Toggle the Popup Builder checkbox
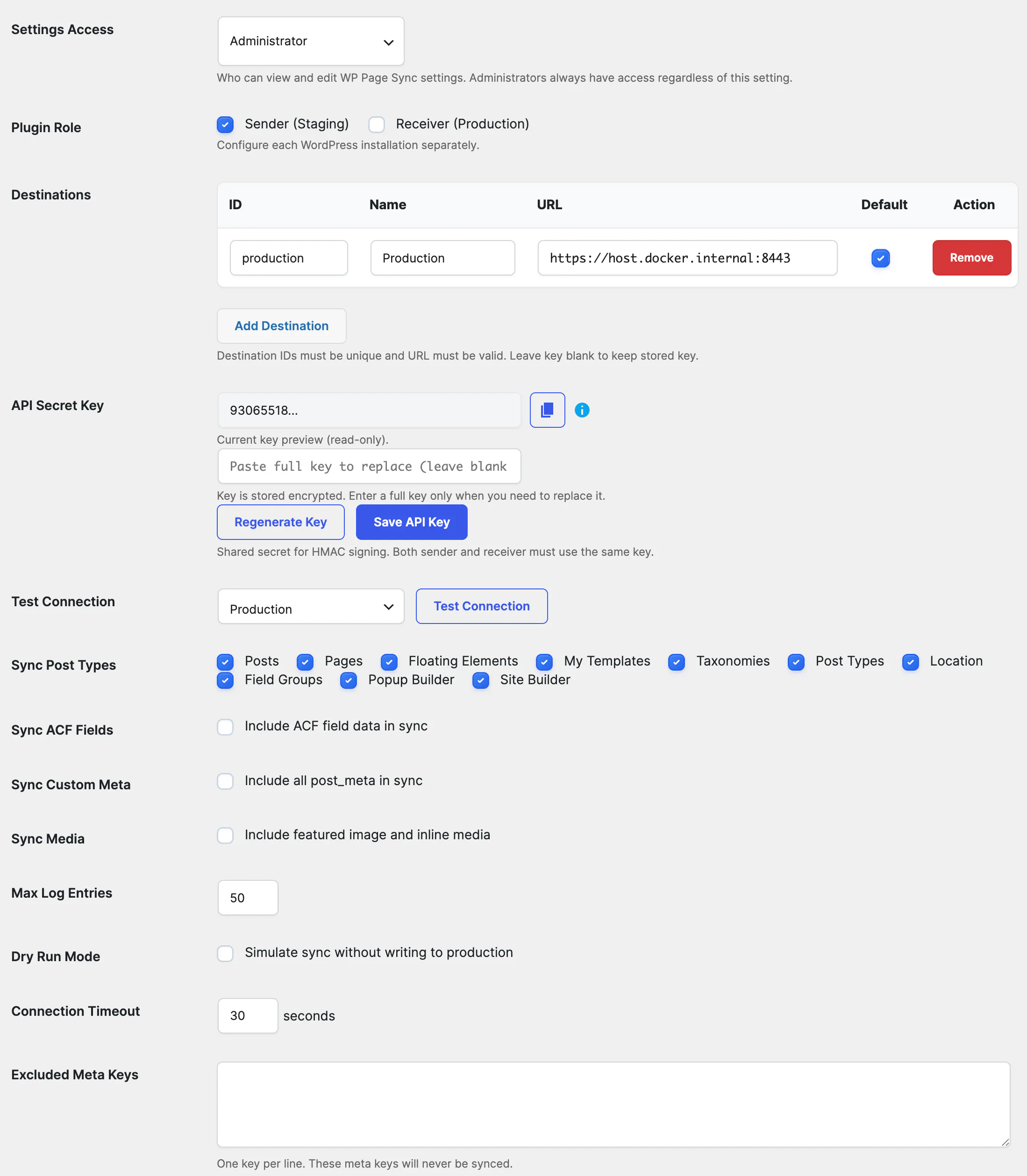 click(x=349, y=680)
